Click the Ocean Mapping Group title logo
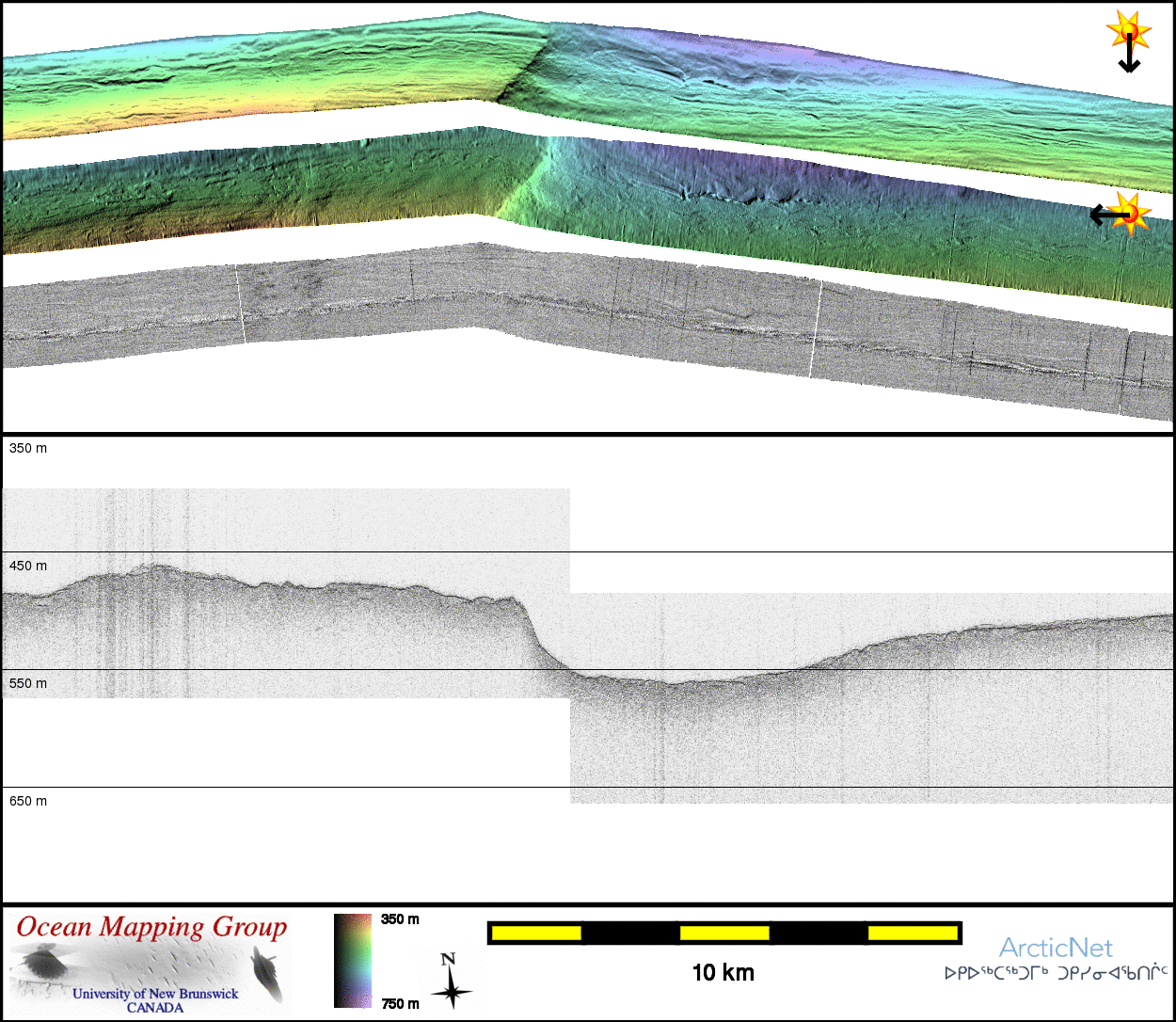The image size is (1176, 1022). pyautogui.click(x=151, y=928)
